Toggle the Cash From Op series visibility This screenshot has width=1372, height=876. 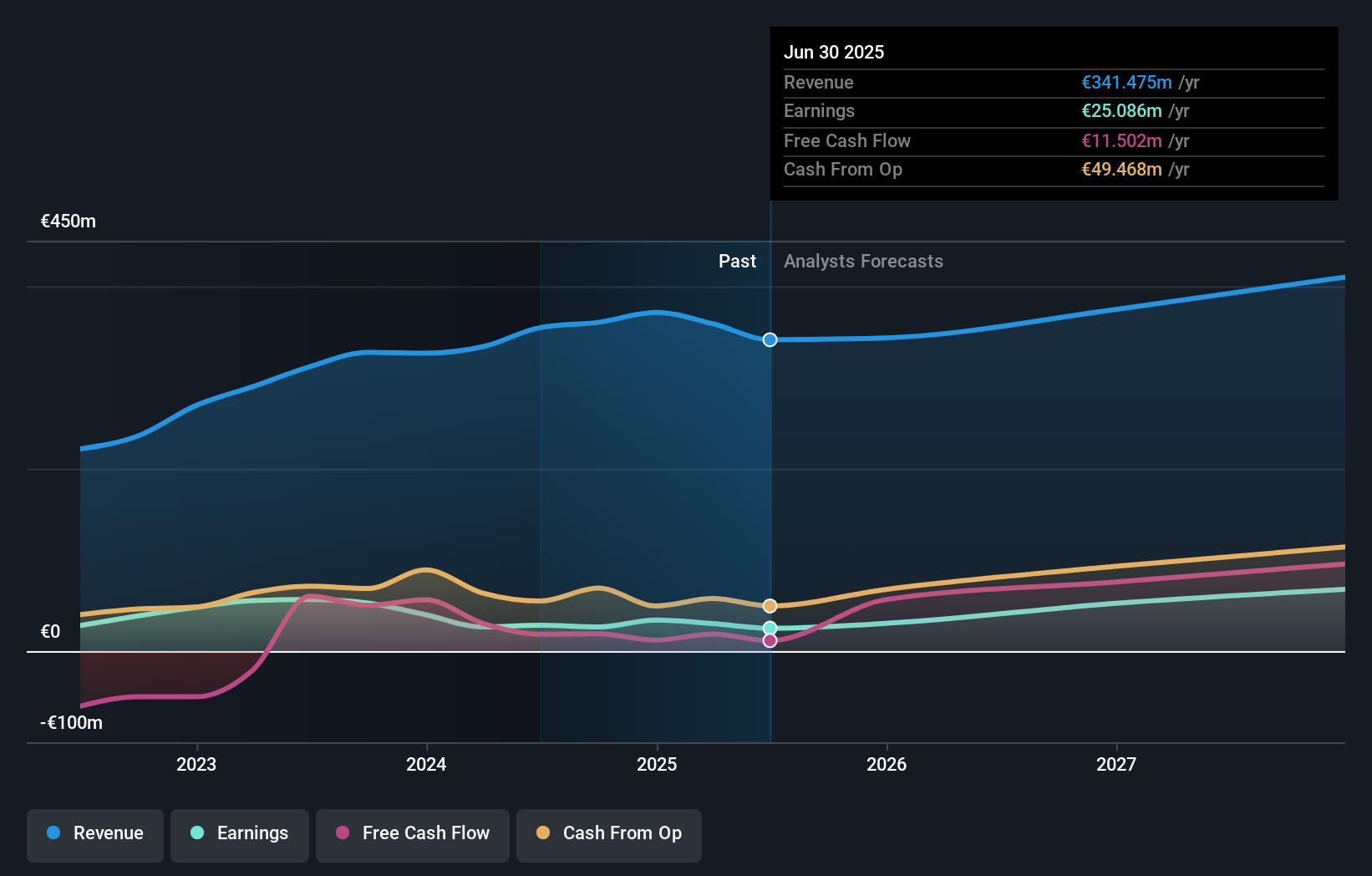pos(608,833)
